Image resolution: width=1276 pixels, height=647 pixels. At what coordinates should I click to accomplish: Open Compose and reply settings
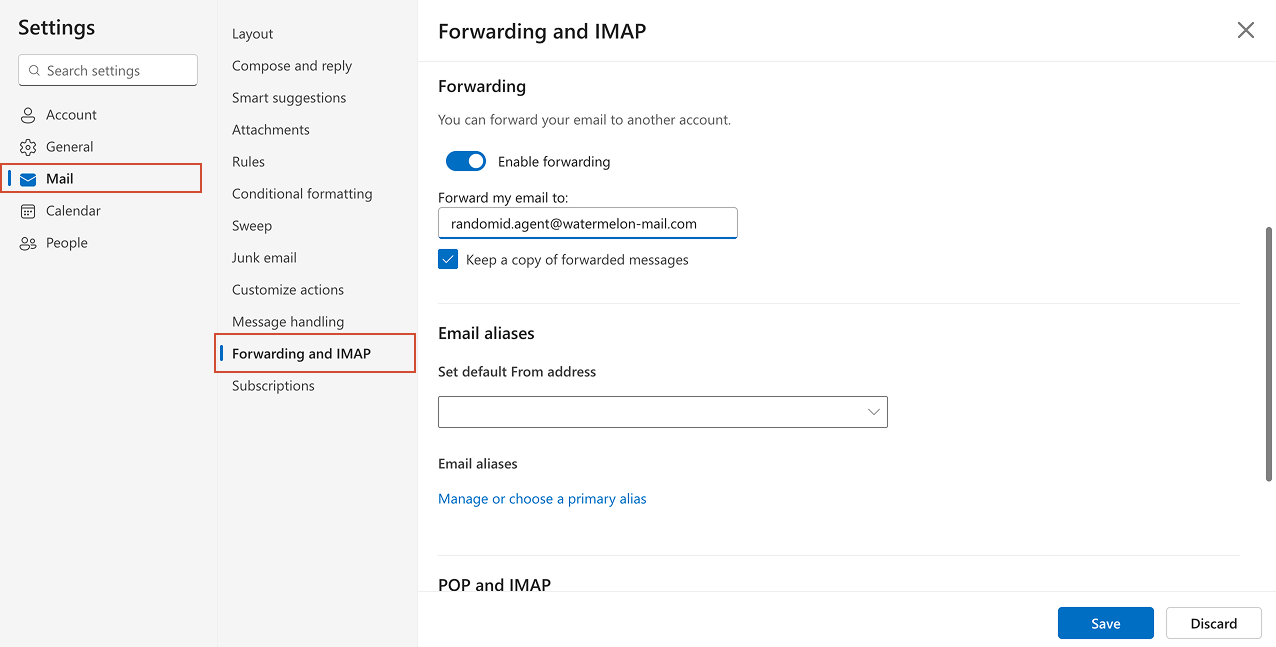tap(291, 65)
